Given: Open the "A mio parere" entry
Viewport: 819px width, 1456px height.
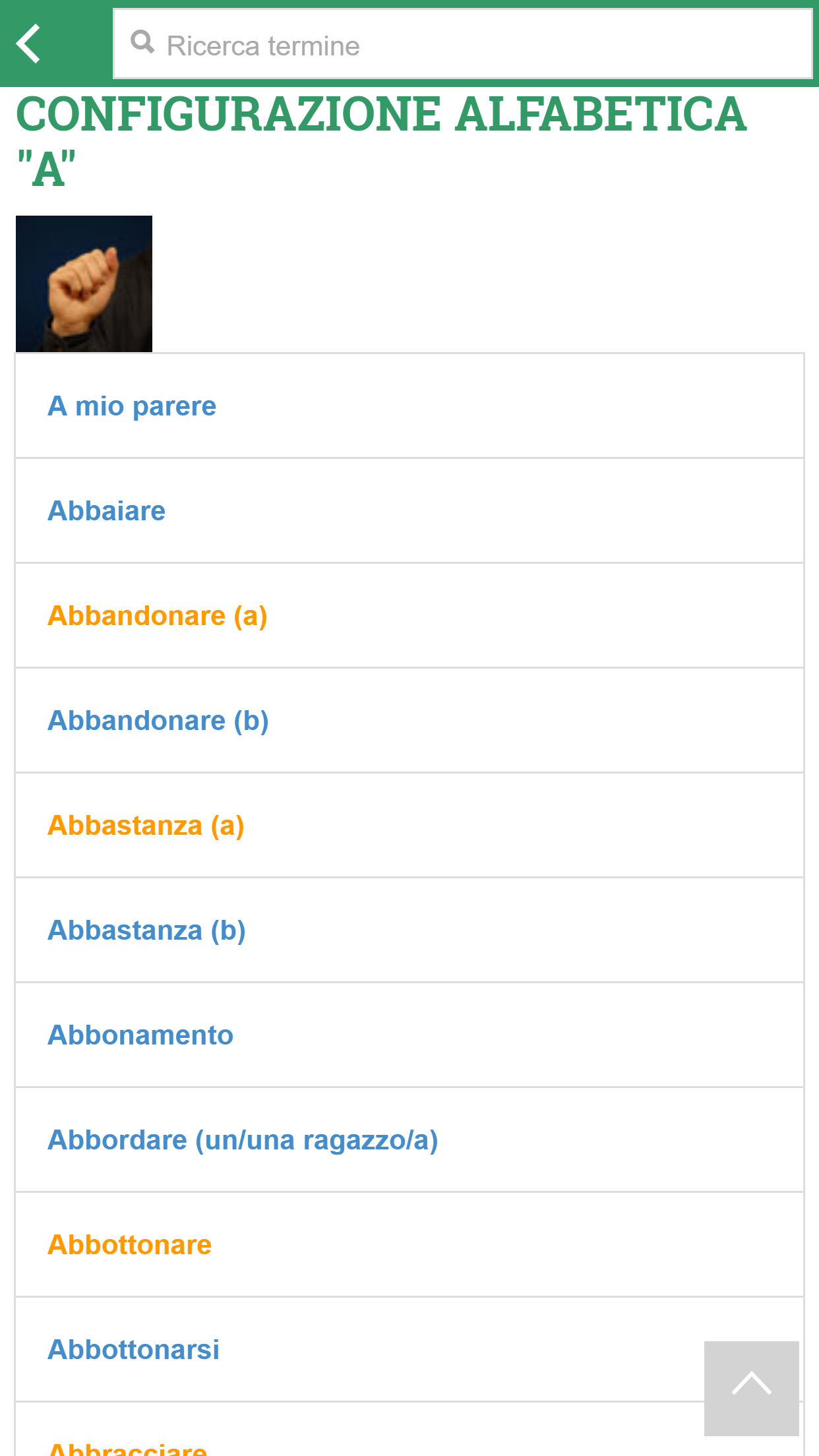Looking at the screenshot, I should 132,406.
